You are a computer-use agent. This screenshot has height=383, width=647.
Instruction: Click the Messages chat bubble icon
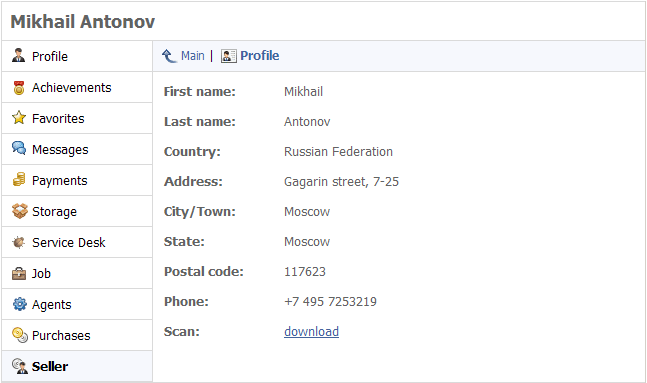tap(19, 148)
